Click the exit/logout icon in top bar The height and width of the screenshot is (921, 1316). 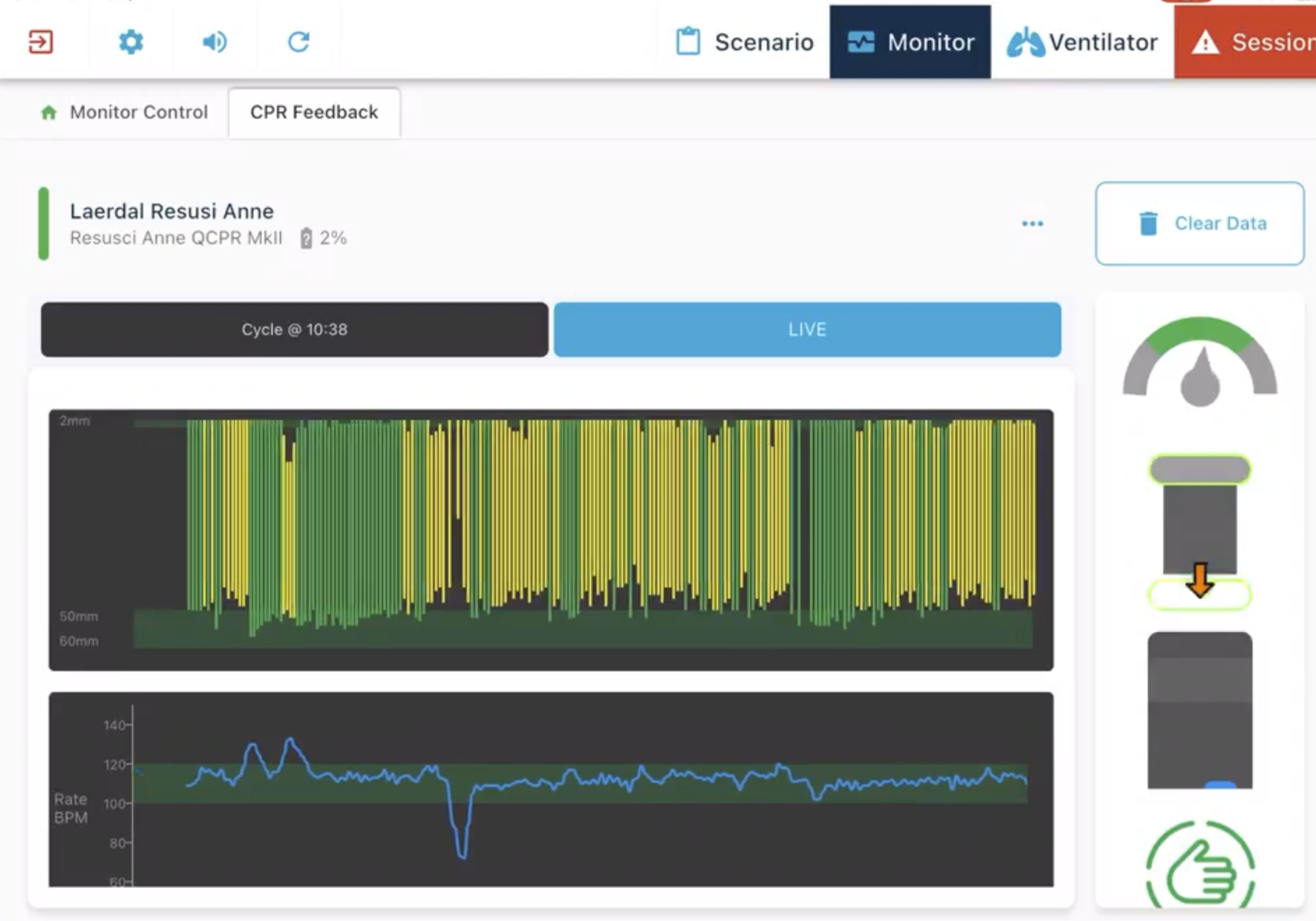coord(40,42)
